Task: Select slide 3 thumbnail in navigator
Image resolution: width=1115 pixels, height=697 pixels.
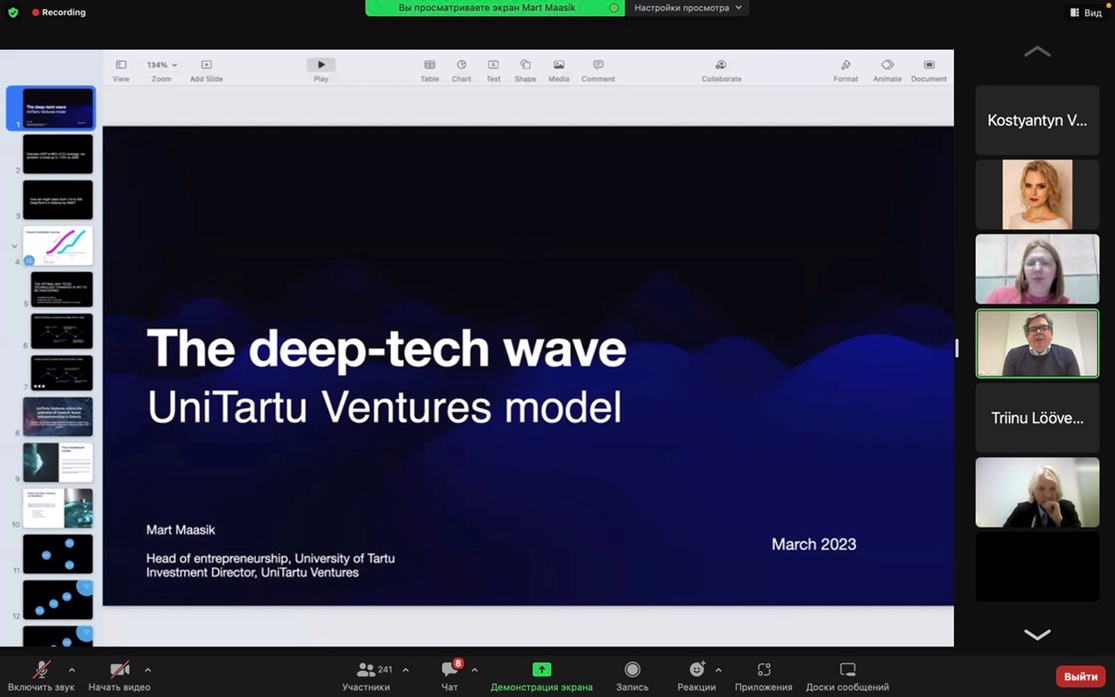Action: pyautogui.click(x=58, y=200)
